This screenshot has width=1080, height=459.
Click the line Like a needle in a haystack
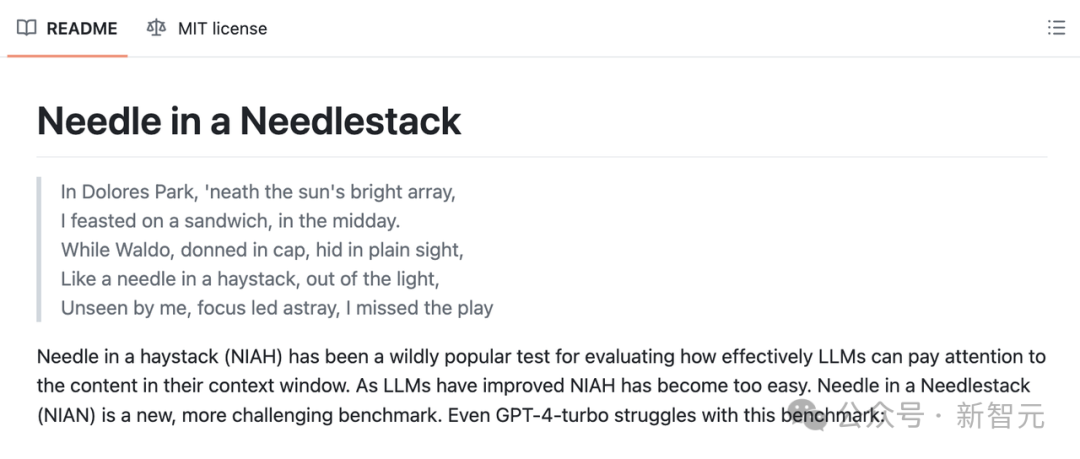click(250, 278)
